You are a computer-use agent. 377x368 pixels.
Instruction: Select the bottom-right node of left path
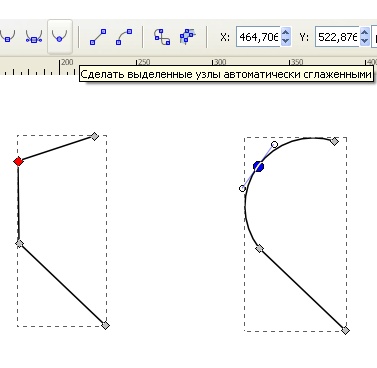click(105, 325)
